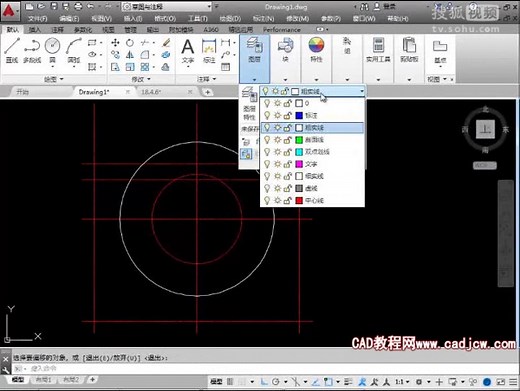The width and height of the screenshot is (520, 391).
Task: Expand the Annotation (注释) panel title
Action: point(207,79)
